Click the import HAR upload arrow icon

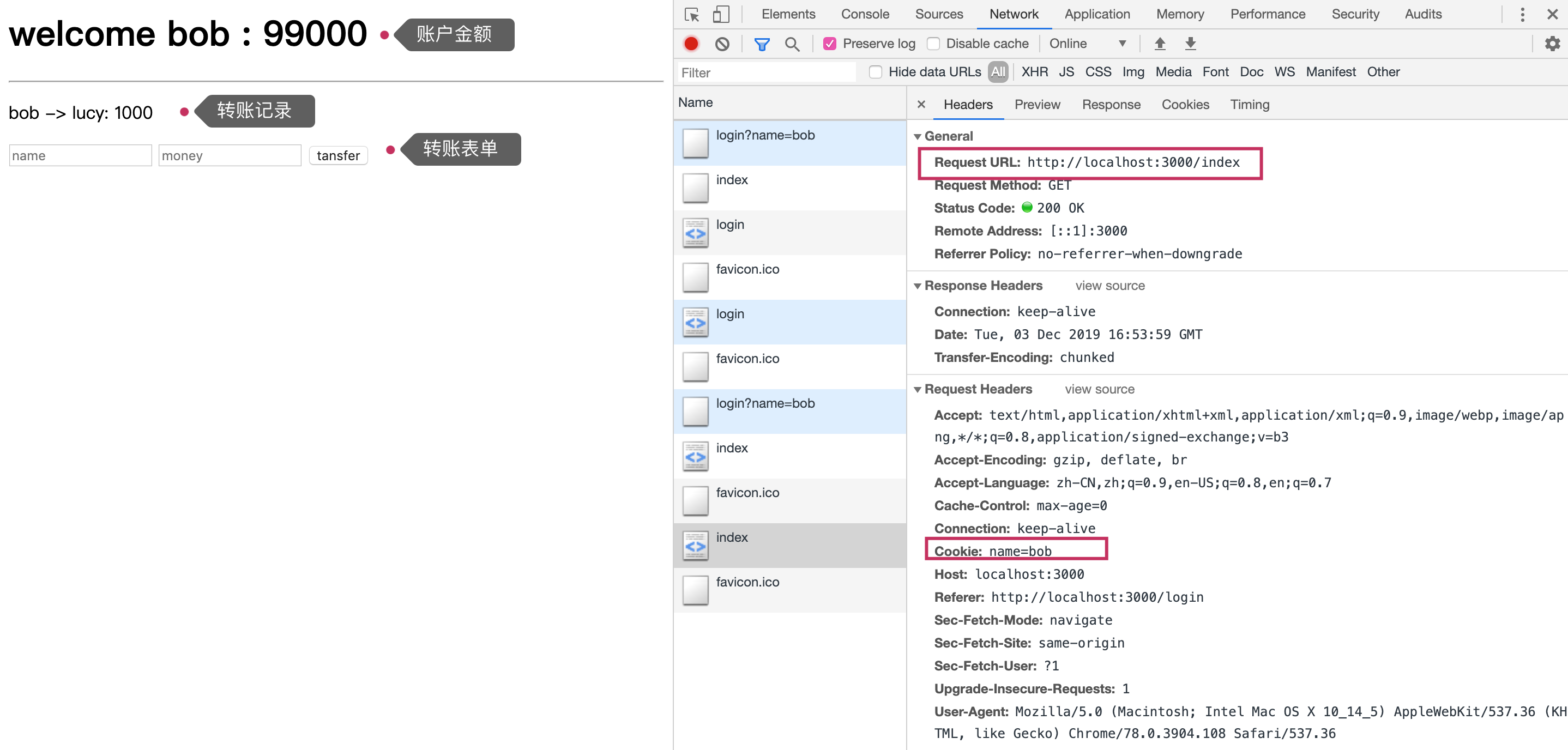tap(1160, 44)
